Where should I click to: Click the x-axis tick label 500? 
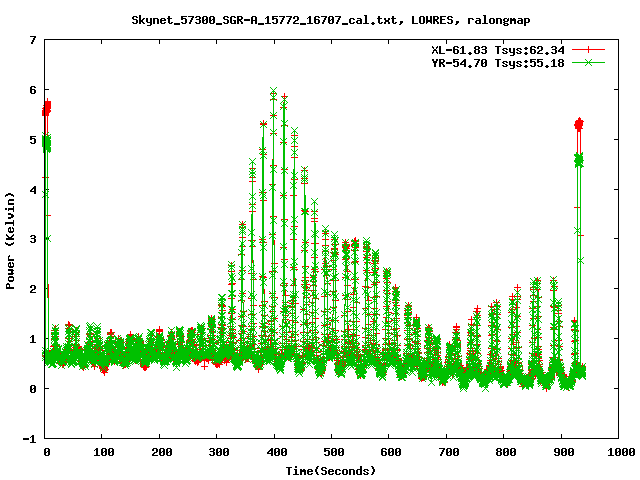(x=333, y=452)
